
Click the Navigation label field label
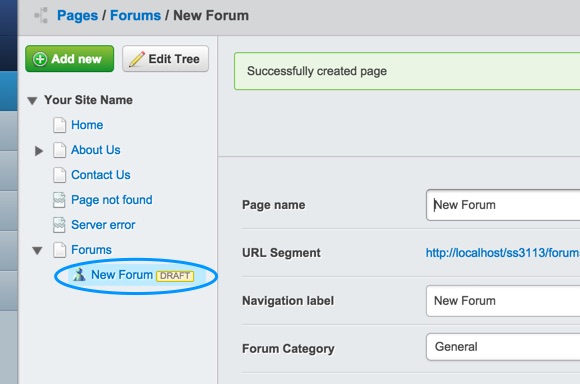click(x=288, y=301)
